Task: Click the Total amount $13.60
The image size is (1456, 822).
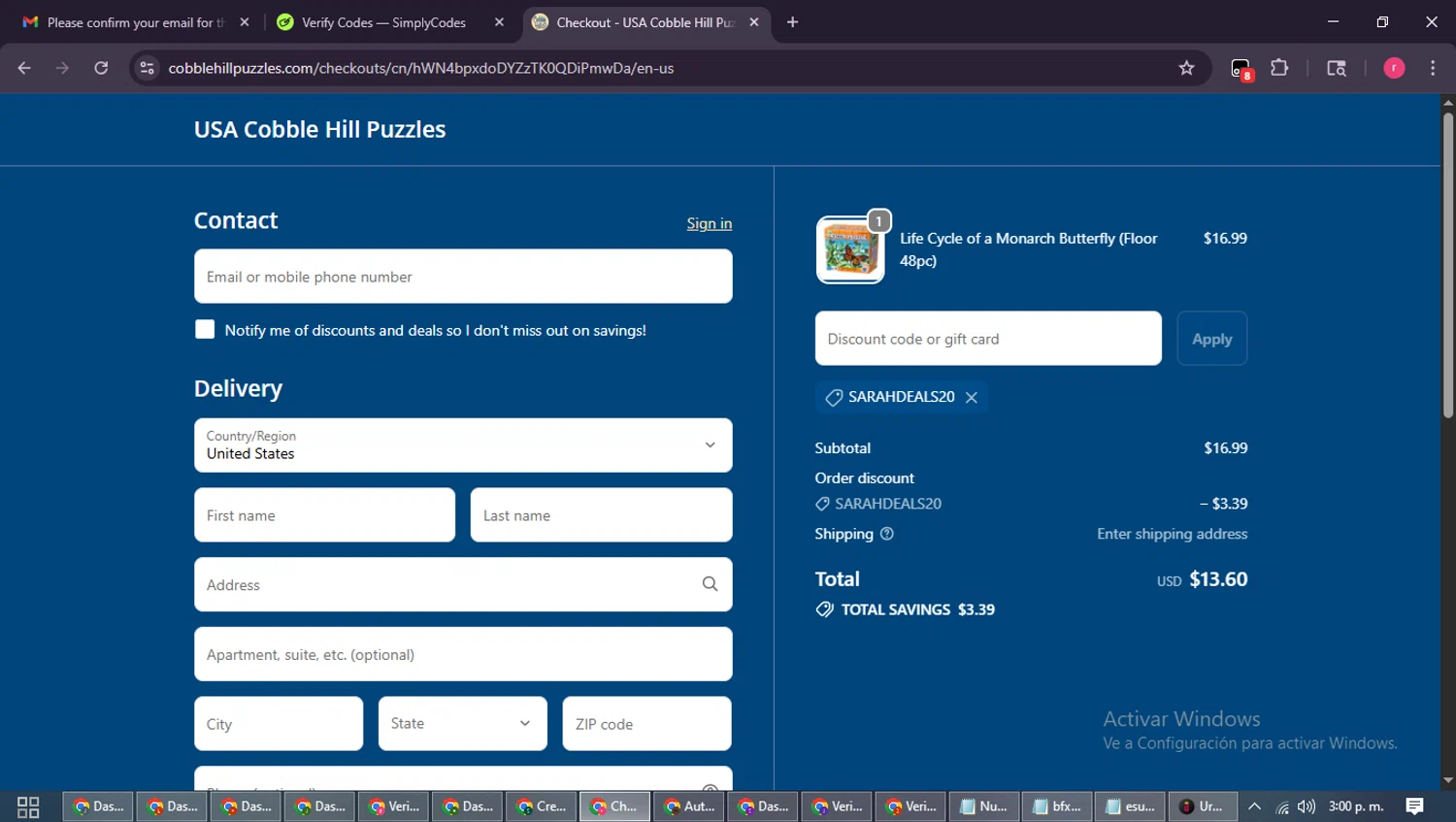Action: tap(1218, 579)
